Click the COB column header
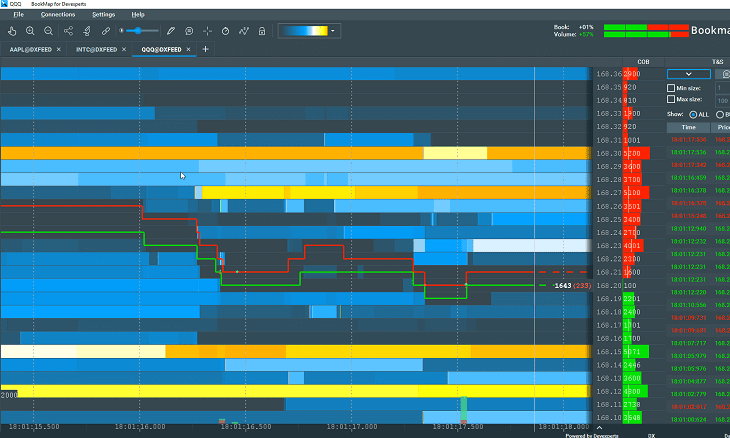Viewport: 730px width, 438px height. click(643, 62)
